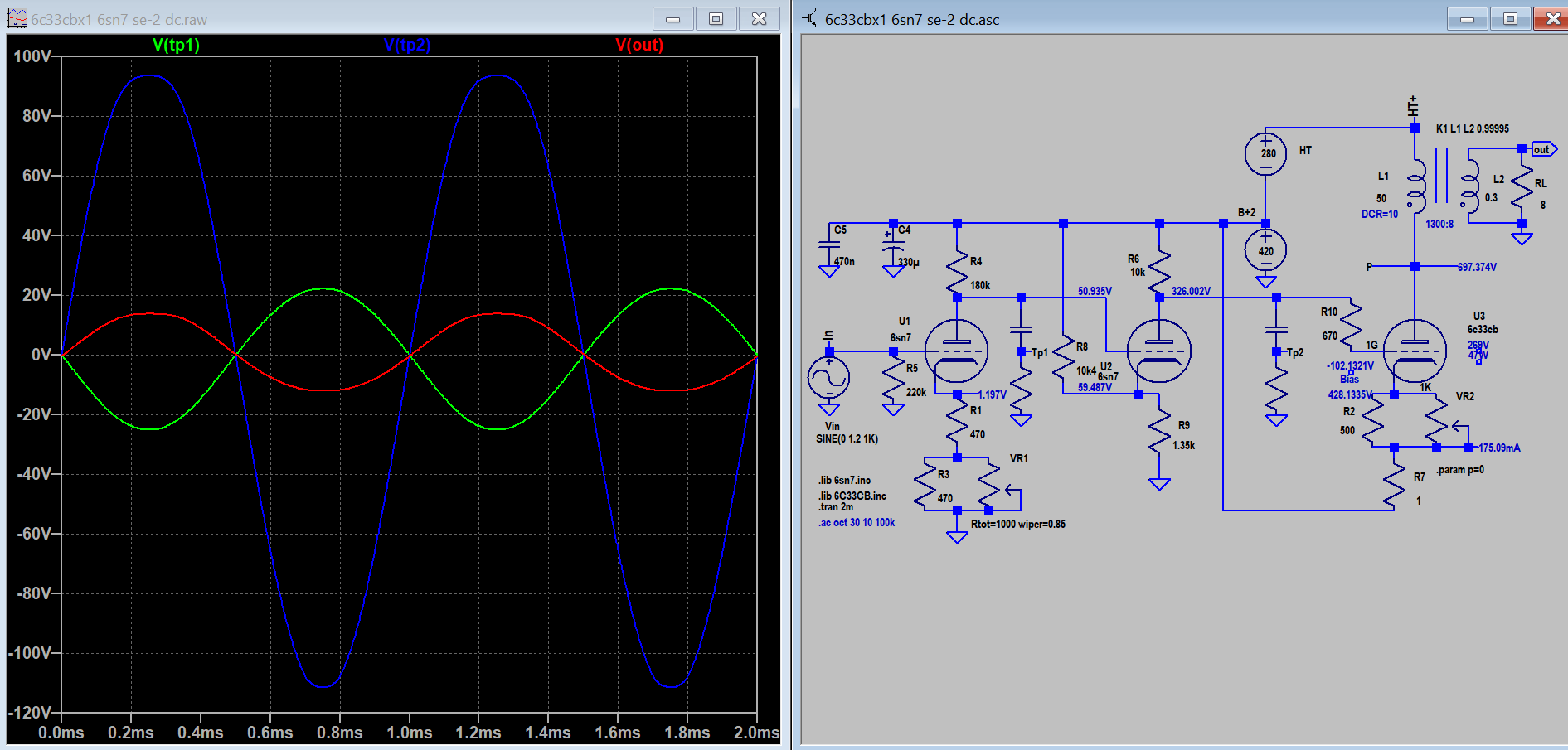Click the K1 L1 L2 0.99995 coupling text

pyautogui.click(x=1473, y=128)
